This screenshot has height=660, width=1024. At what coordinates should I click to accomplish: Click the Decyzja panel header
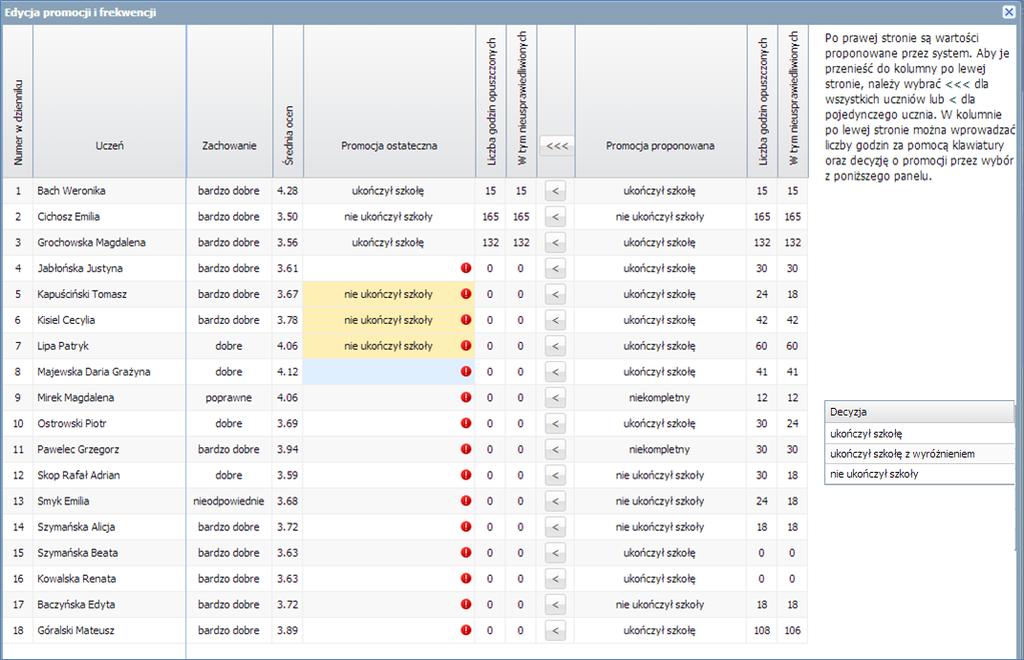point(919,412)
